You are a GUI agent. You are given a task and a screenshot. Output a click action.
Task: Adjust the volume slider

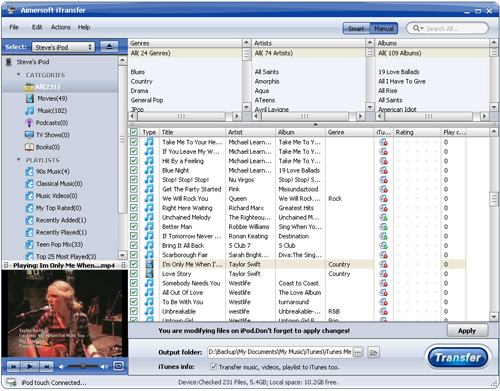pos(83,366)
